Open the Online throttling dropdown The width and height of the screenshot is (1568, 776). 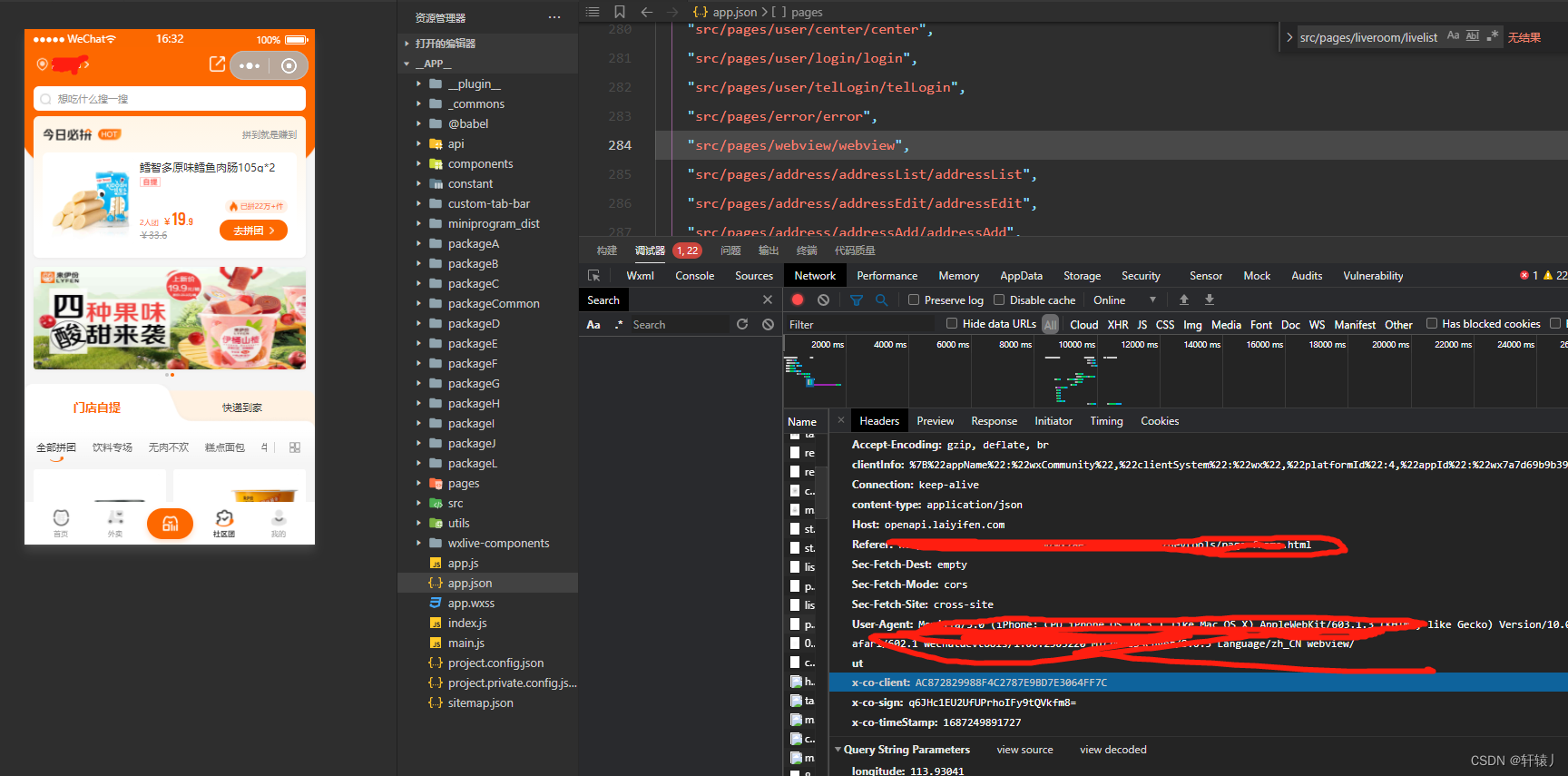(x=1125, y=300)
